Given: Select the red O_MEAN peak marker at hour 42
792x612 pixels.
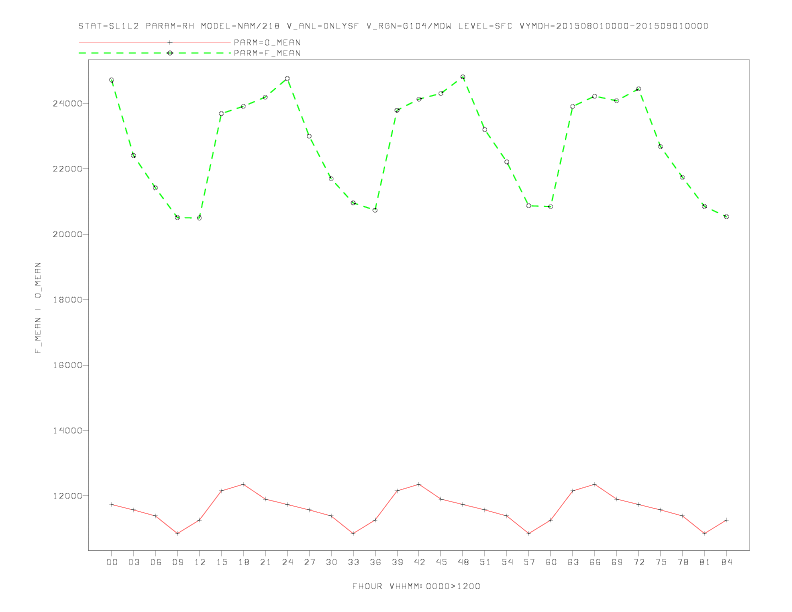Looking at the screenshot, I should tap(419, 484).
